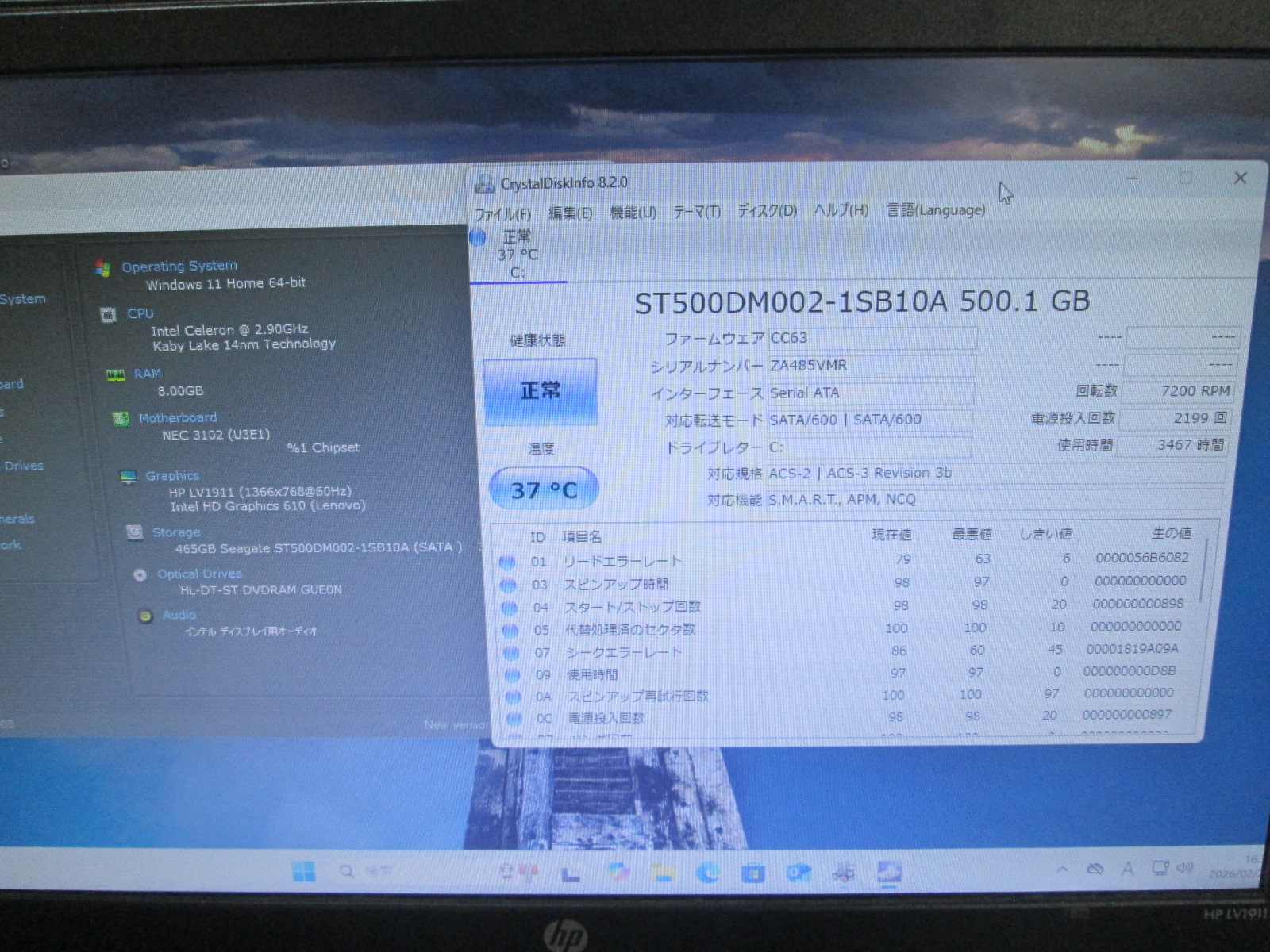Image resolution: width=1270 pixels, height=952 pixels.
Task: Show hidden system tray icons chevron
Action: click(1062, 870)
